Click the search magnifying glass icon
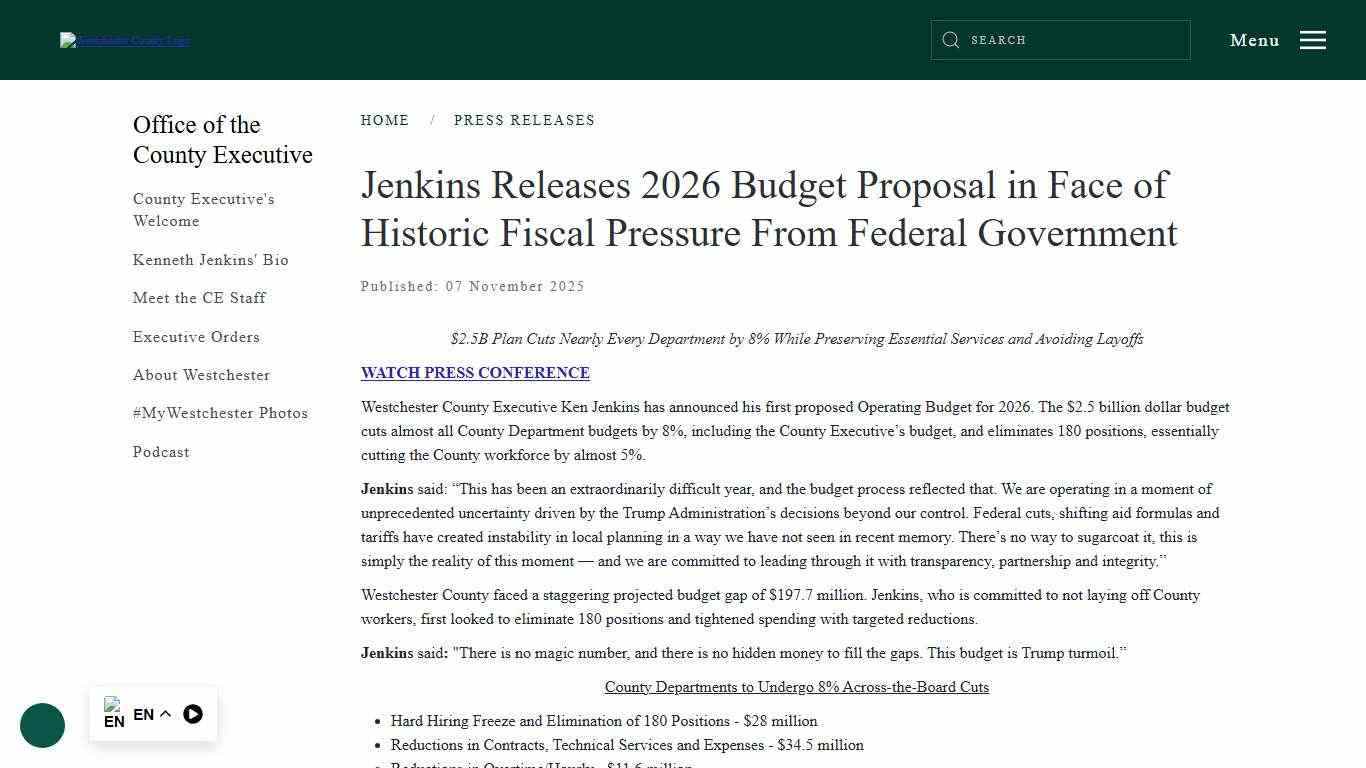 pyautogui.click(x=951, y=40)
